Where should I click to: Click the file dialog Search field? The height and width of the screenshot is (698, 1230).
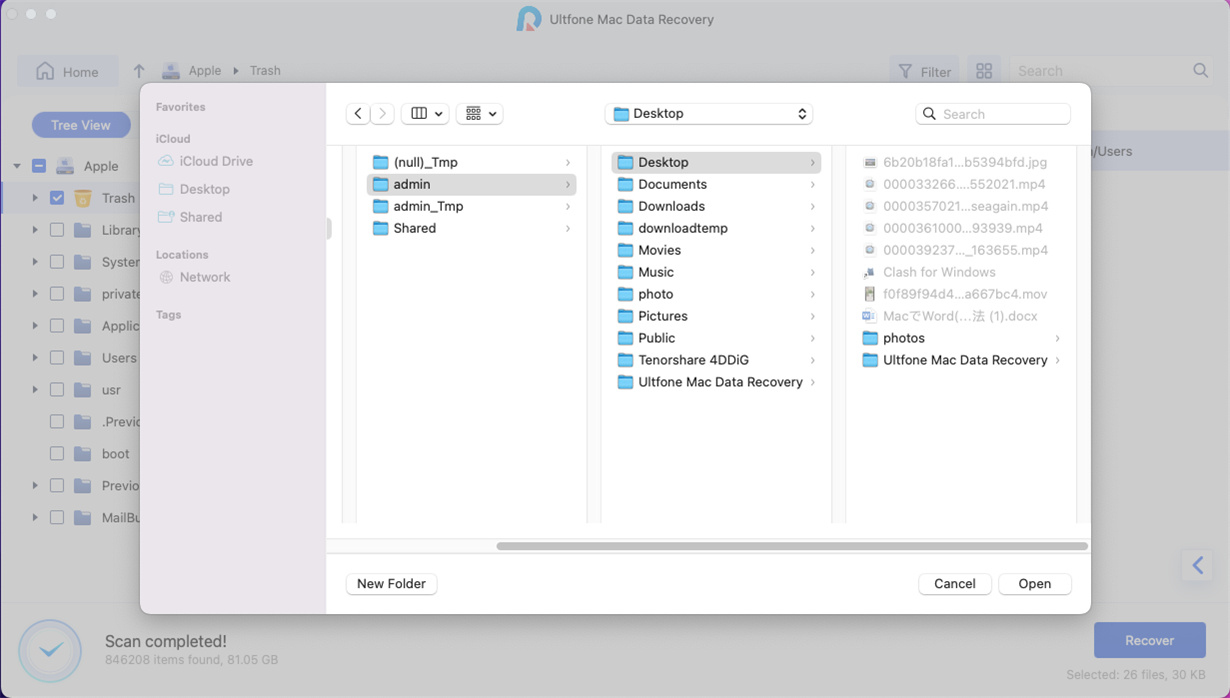click(x=993, y=114)
